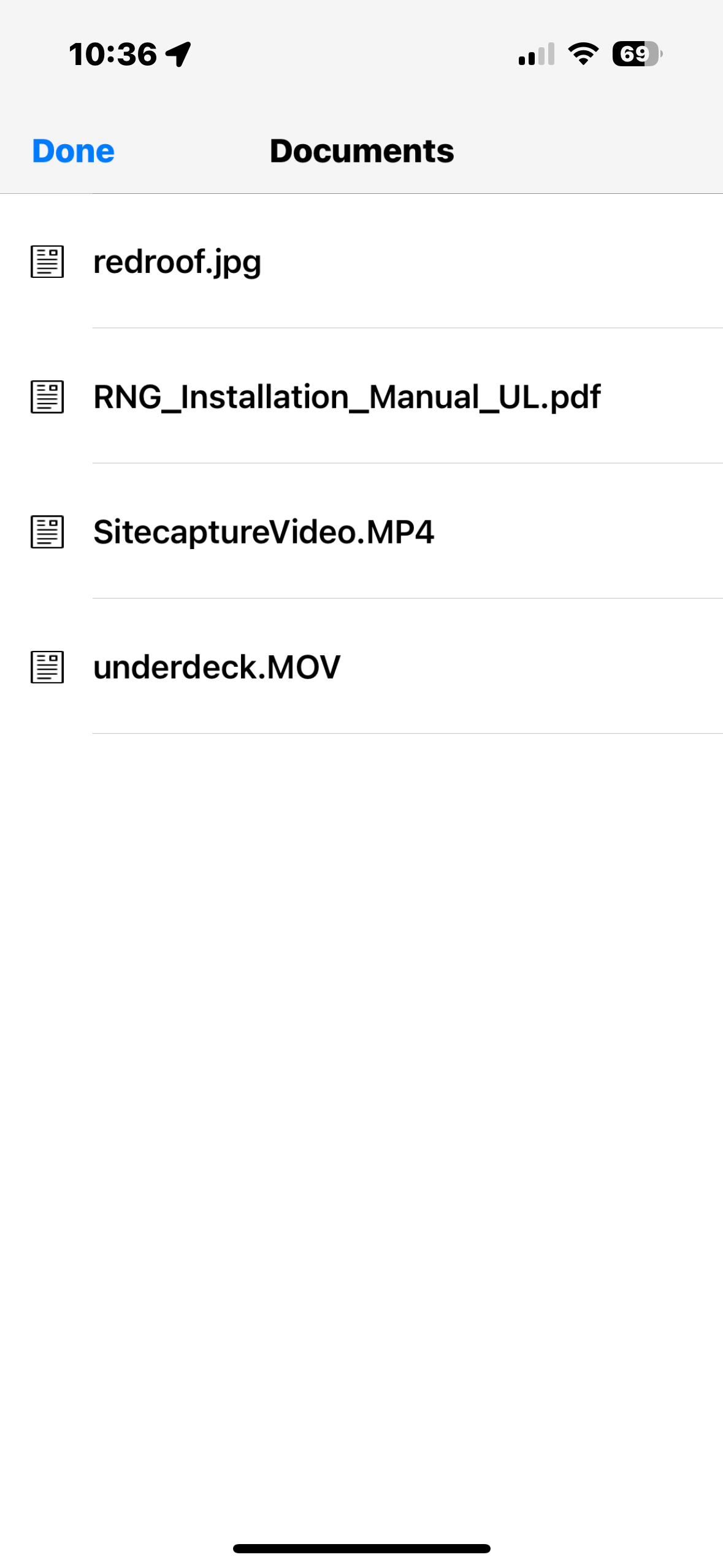Select the underdeck.MOV file name

216,667
